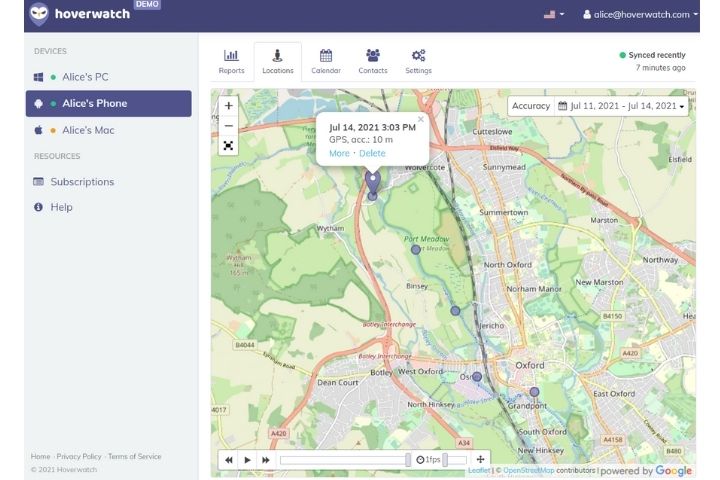Open the Privacy Policy footer link

tap(79, 457)
